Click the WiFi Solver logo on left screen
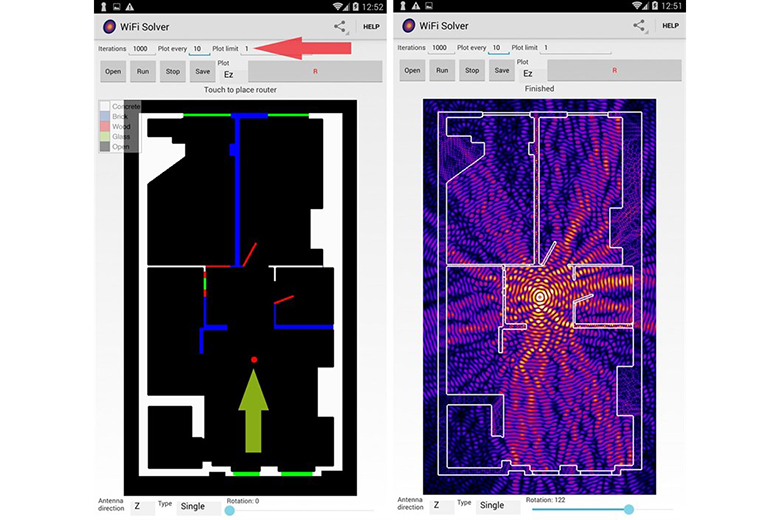This screenshot has width=780, height=520. [x=112, y=27]
